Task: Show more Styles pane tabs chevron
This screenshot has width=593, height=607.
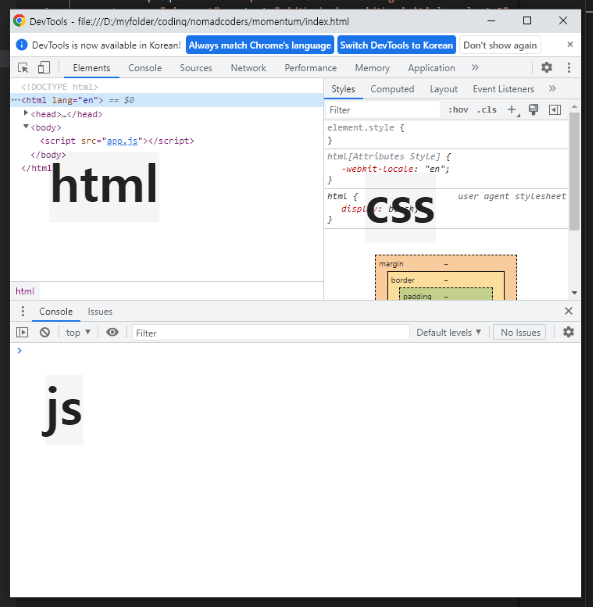Action: pyautogui.click(x=552, y=89)
